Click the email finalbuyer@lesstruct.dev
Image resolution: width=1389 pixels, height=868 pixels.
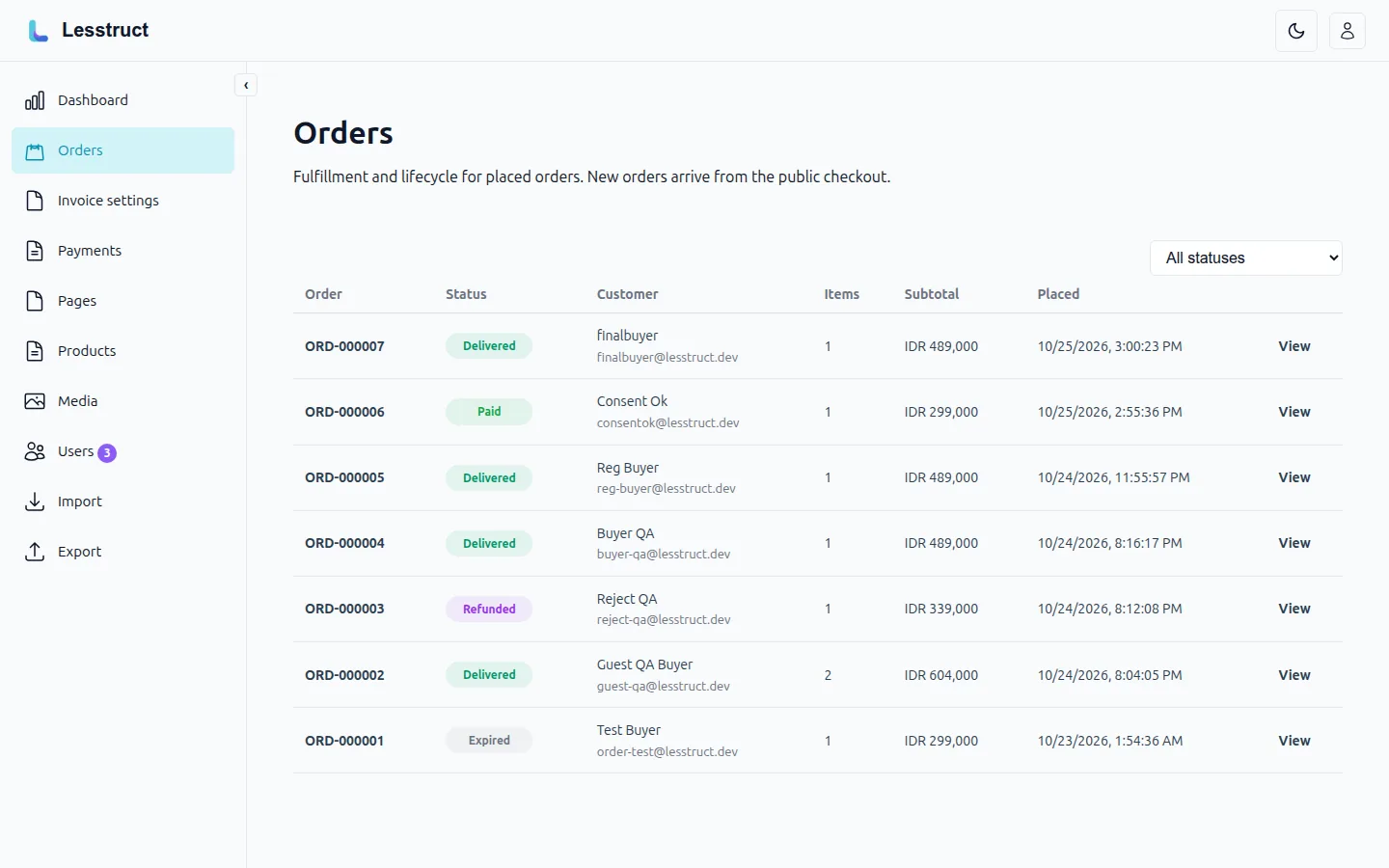(667, 357)
